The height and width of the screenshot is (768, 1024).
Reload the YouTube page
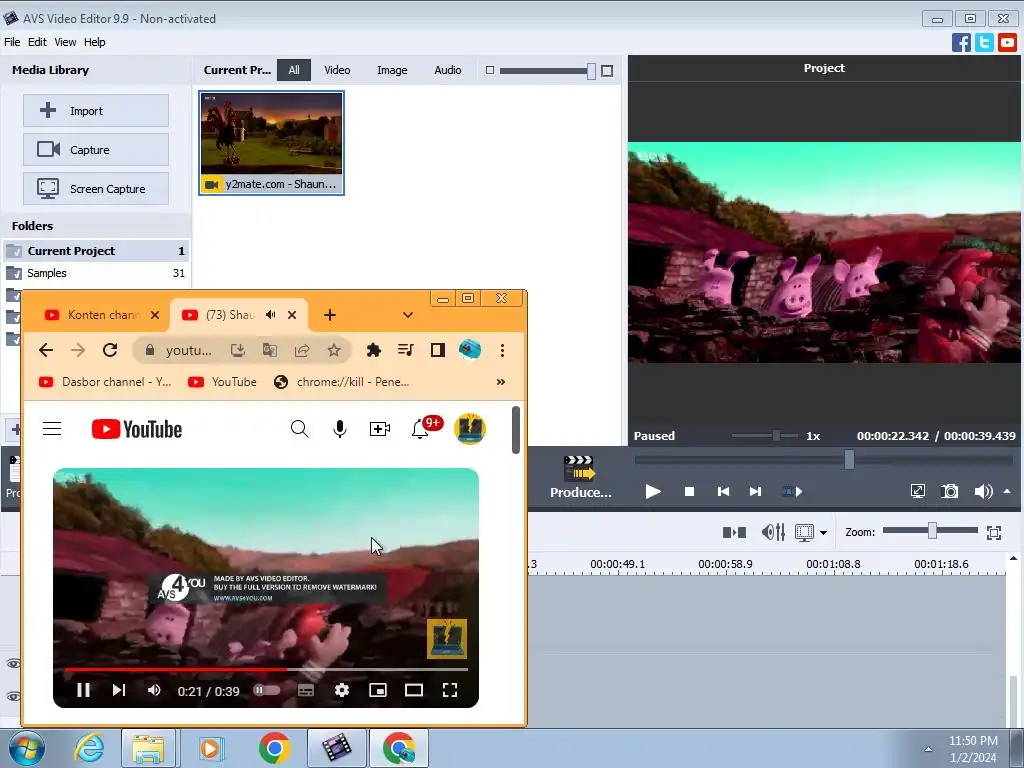click(x=110, y=350)
